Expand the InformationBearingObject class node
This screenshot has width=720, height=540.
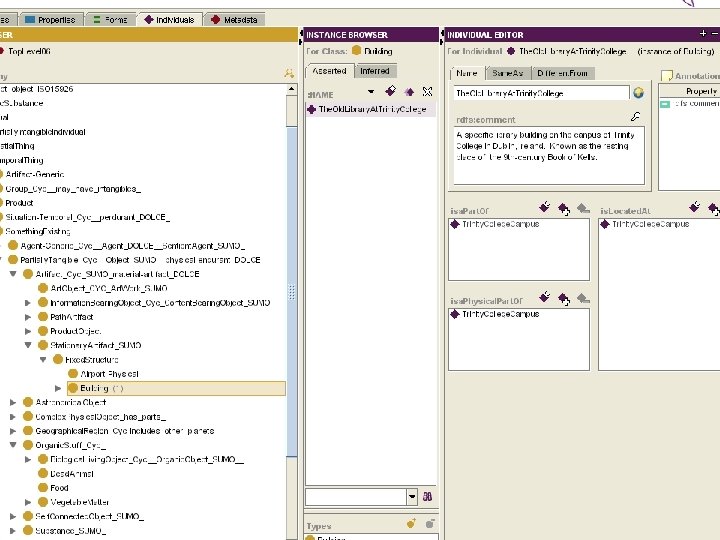[x=28, y=303]
